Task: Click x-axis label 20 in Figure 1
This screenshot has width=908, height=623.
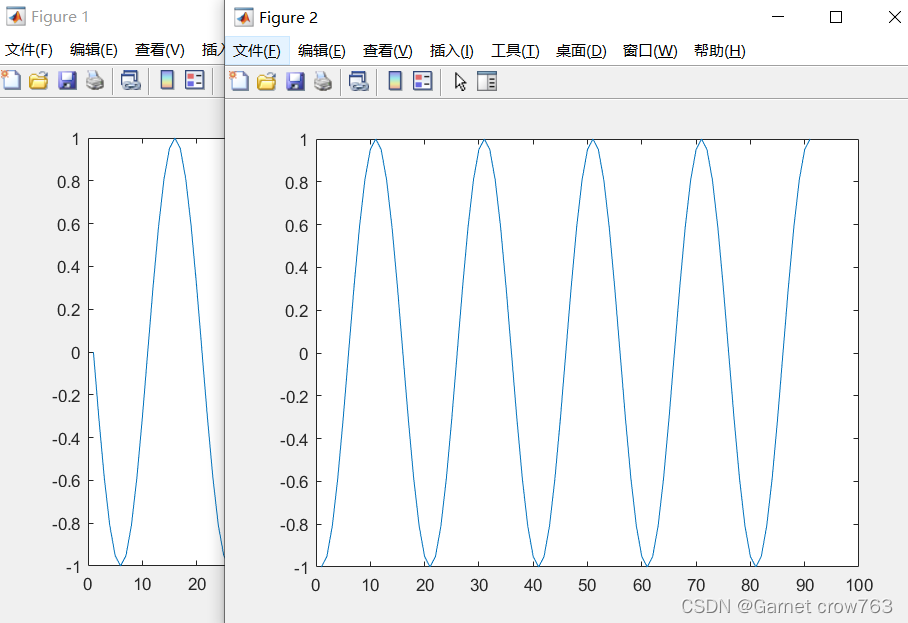Action: click(x=197, y=584)
